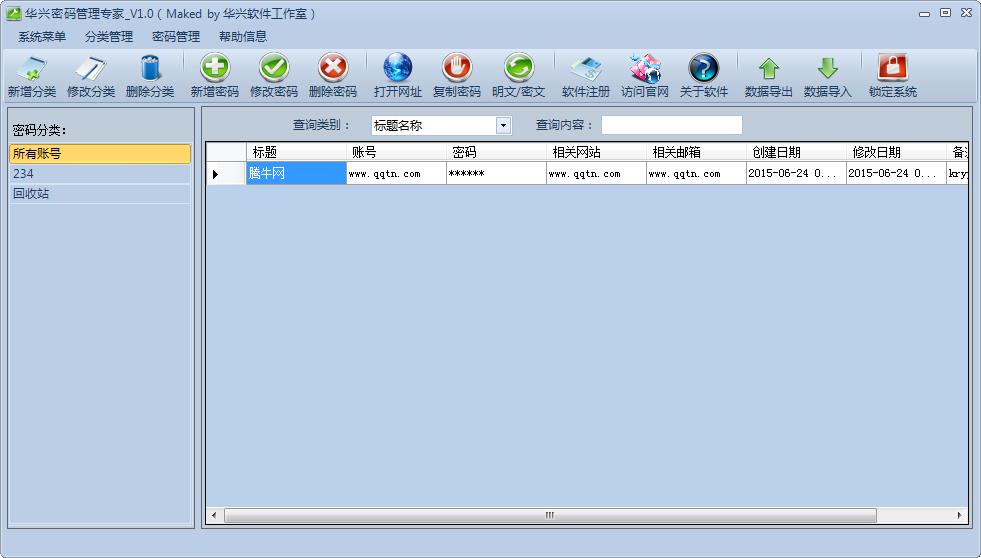Screen dimensions: 981x558
Task: Click the 查询内容 search input field
Action: pos(671,125)
